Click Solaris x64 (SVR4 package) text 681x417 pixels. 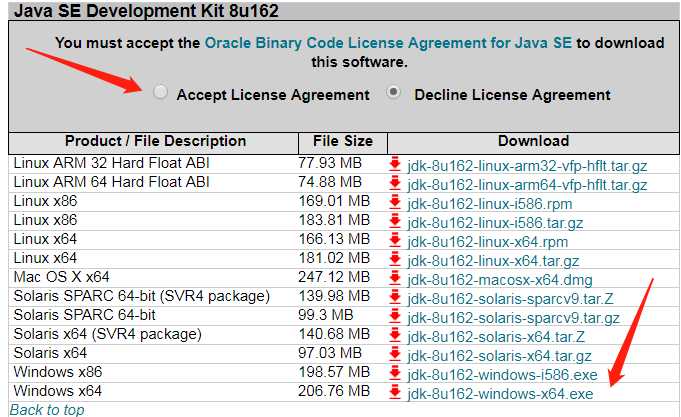coord(108,334)
